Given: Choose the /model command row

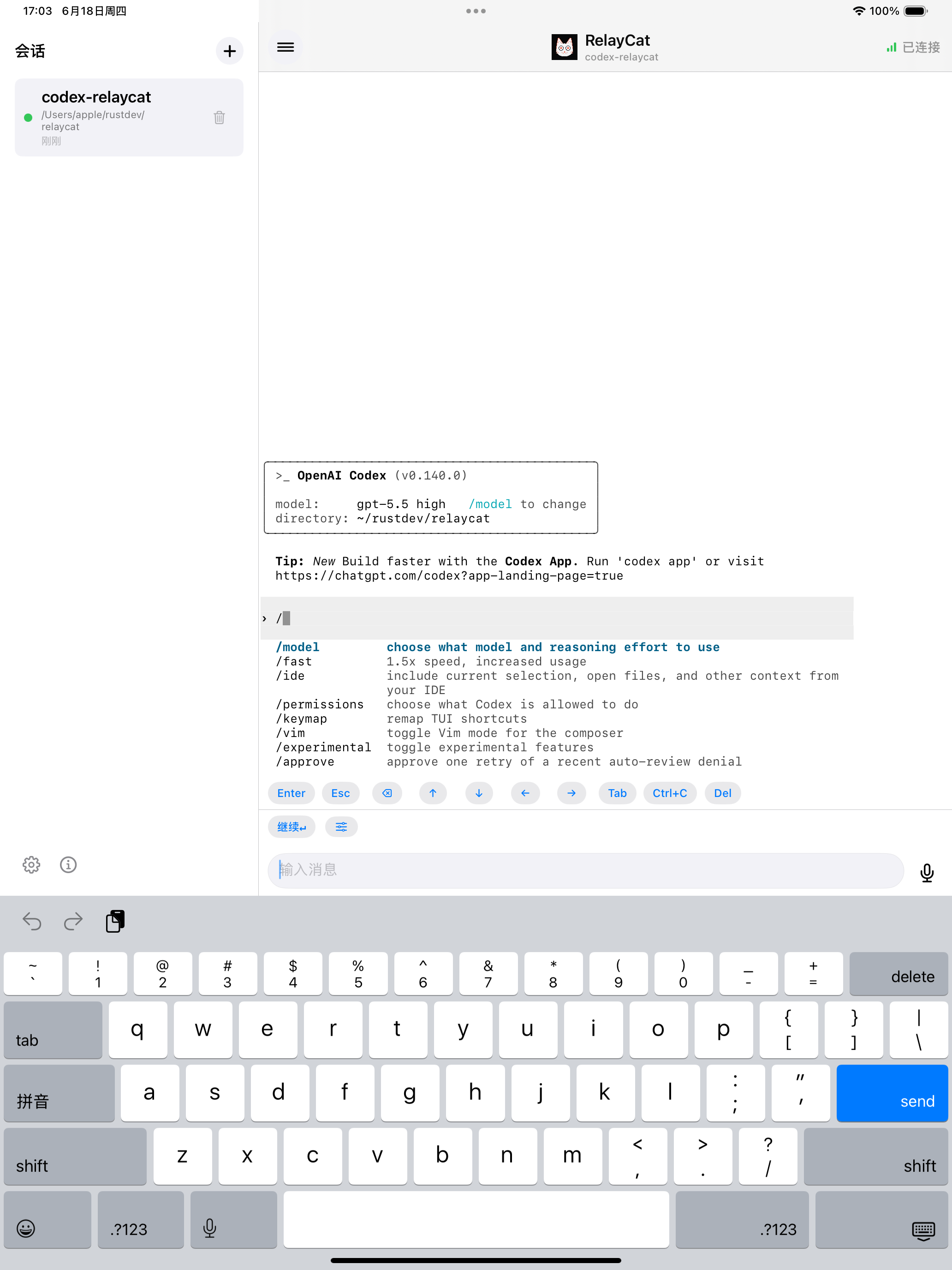Looking at the screenshot, I should click(498, 647).
